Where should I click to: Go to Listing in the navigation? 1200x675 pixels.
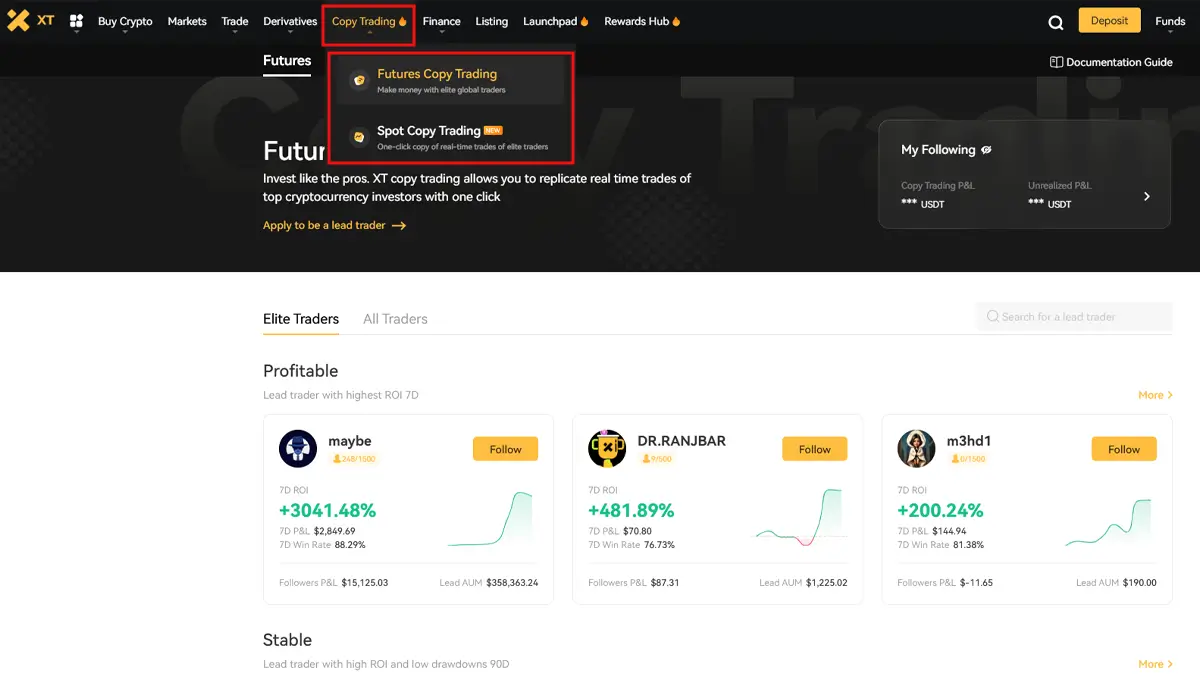492,21
